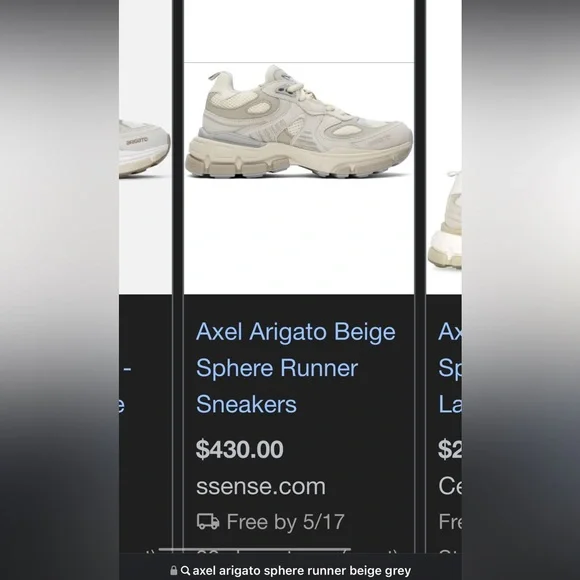Tap the magnifier icon in the address bar

click(x=185, y=570)
